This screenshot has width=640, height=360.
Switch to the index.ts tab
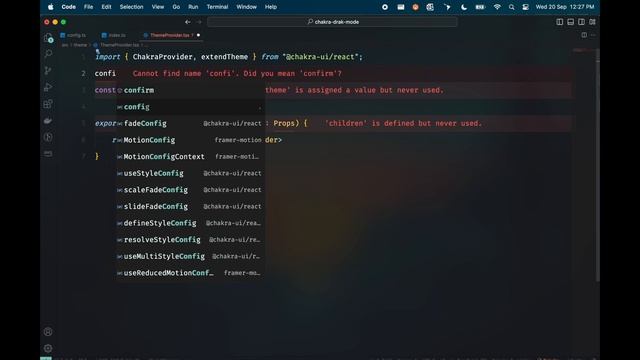pos(114,35)
